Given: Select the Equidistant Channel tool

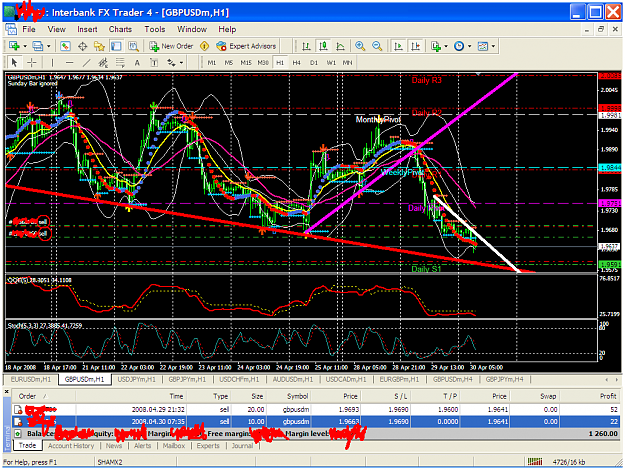Looking at the screenshot, I should [x=103, y=63].
